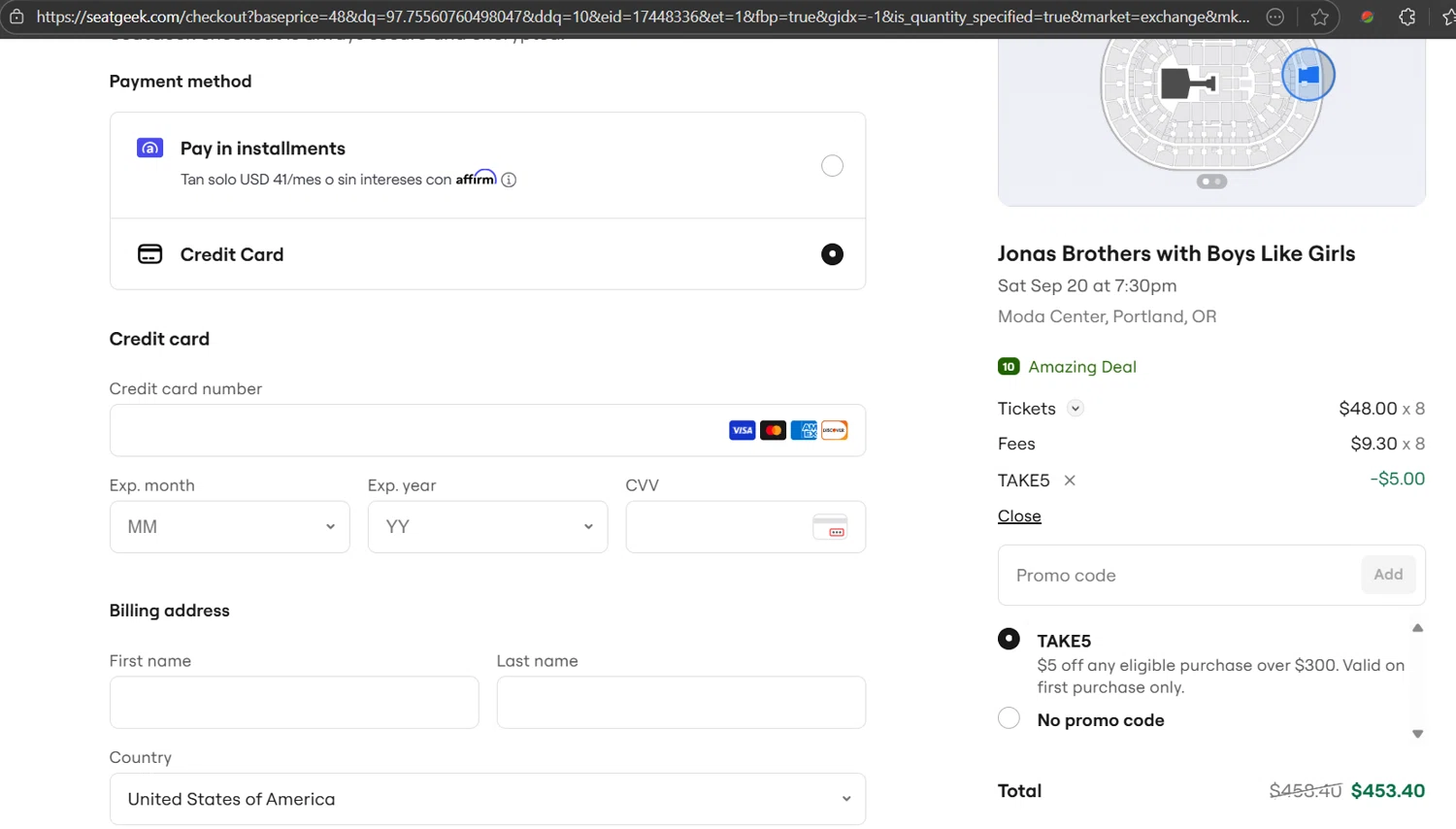Viewport: 1456px width, 829px height.
Task: Click the credit card icon next to Credit Card
Action: click(x=150, y=254)
